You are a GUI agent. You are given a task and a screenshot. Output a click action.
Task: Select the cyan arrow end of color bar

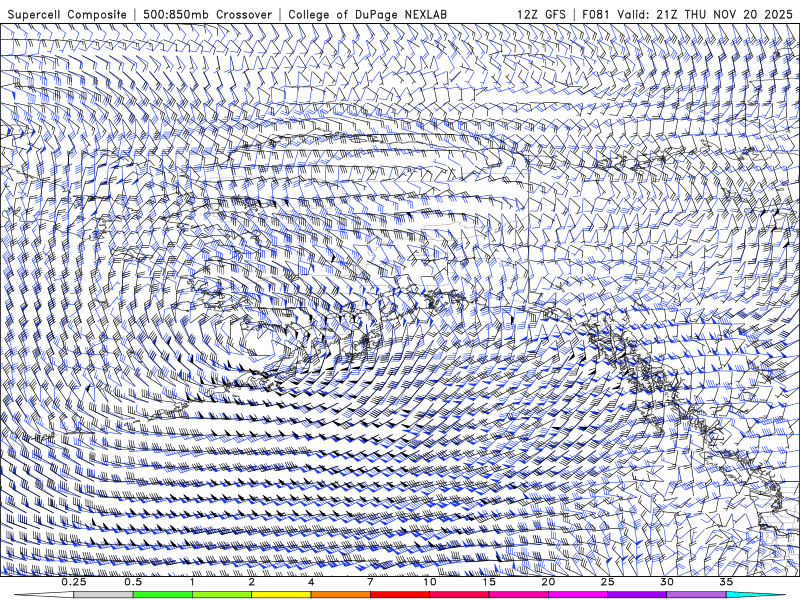(755, 595)
